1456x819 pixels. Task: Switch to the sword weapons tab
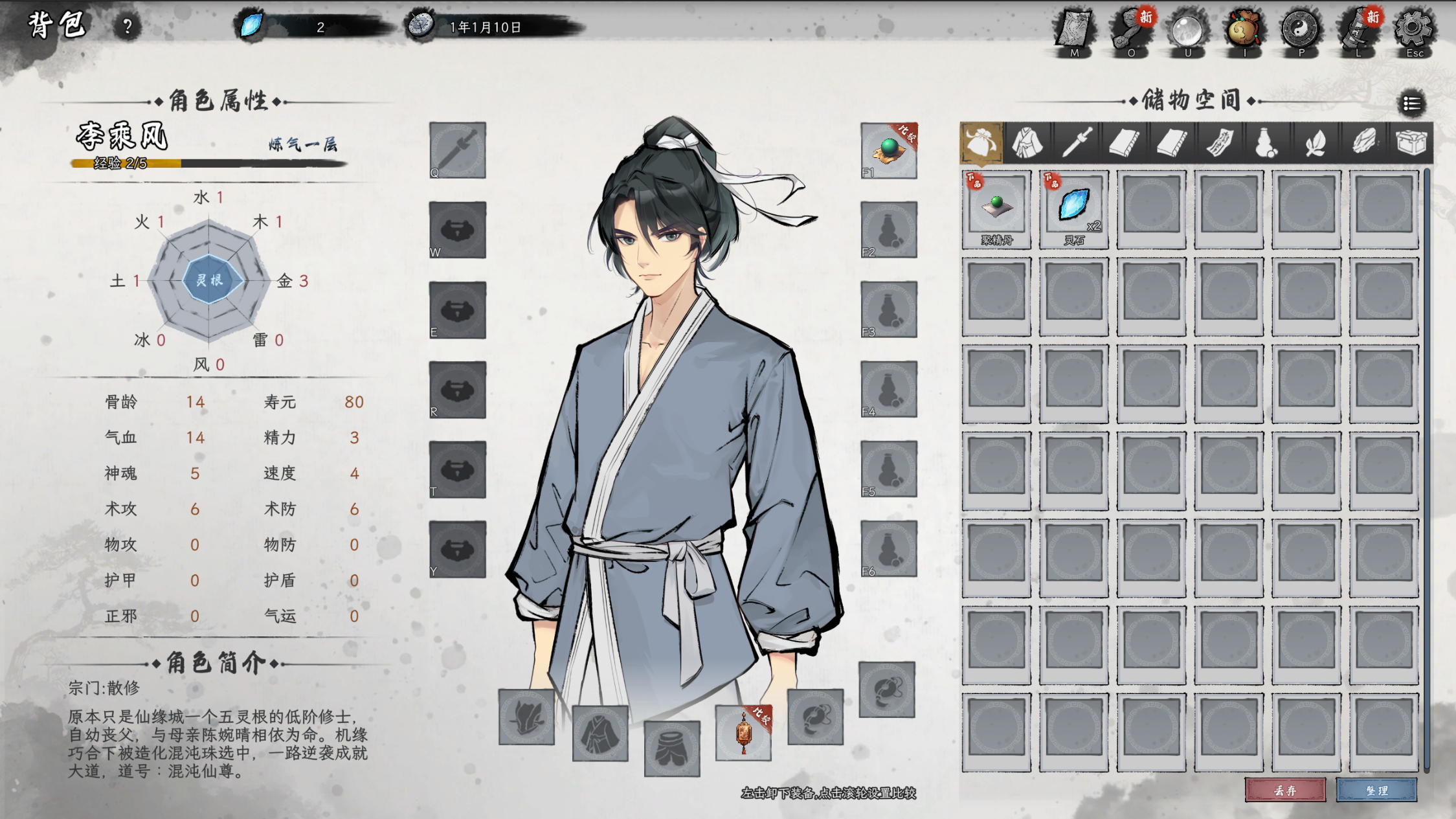click(1076, 142)
